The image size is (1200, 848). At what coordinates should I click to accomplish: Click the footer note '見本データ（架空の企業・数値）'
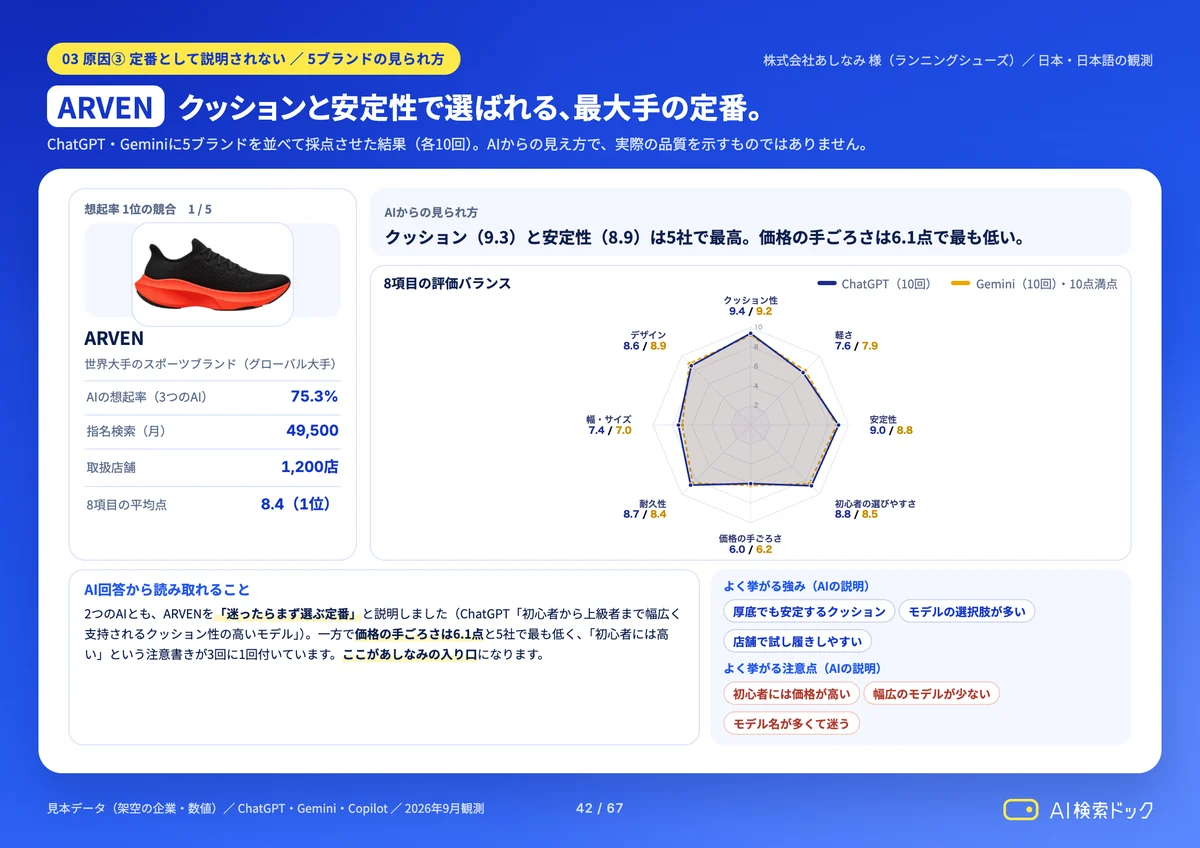click(x=132, y=808)
